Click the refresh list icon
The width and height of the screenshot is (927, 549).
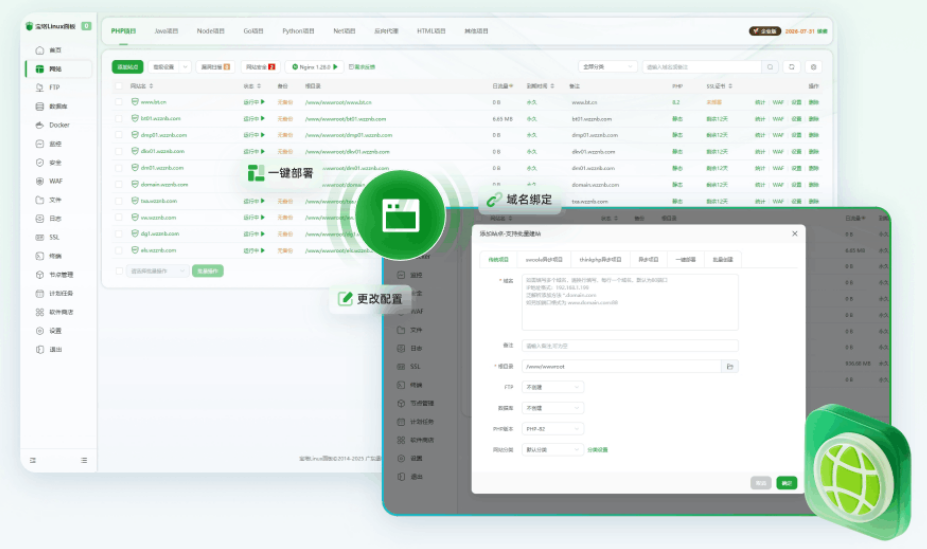coord(792,67)
